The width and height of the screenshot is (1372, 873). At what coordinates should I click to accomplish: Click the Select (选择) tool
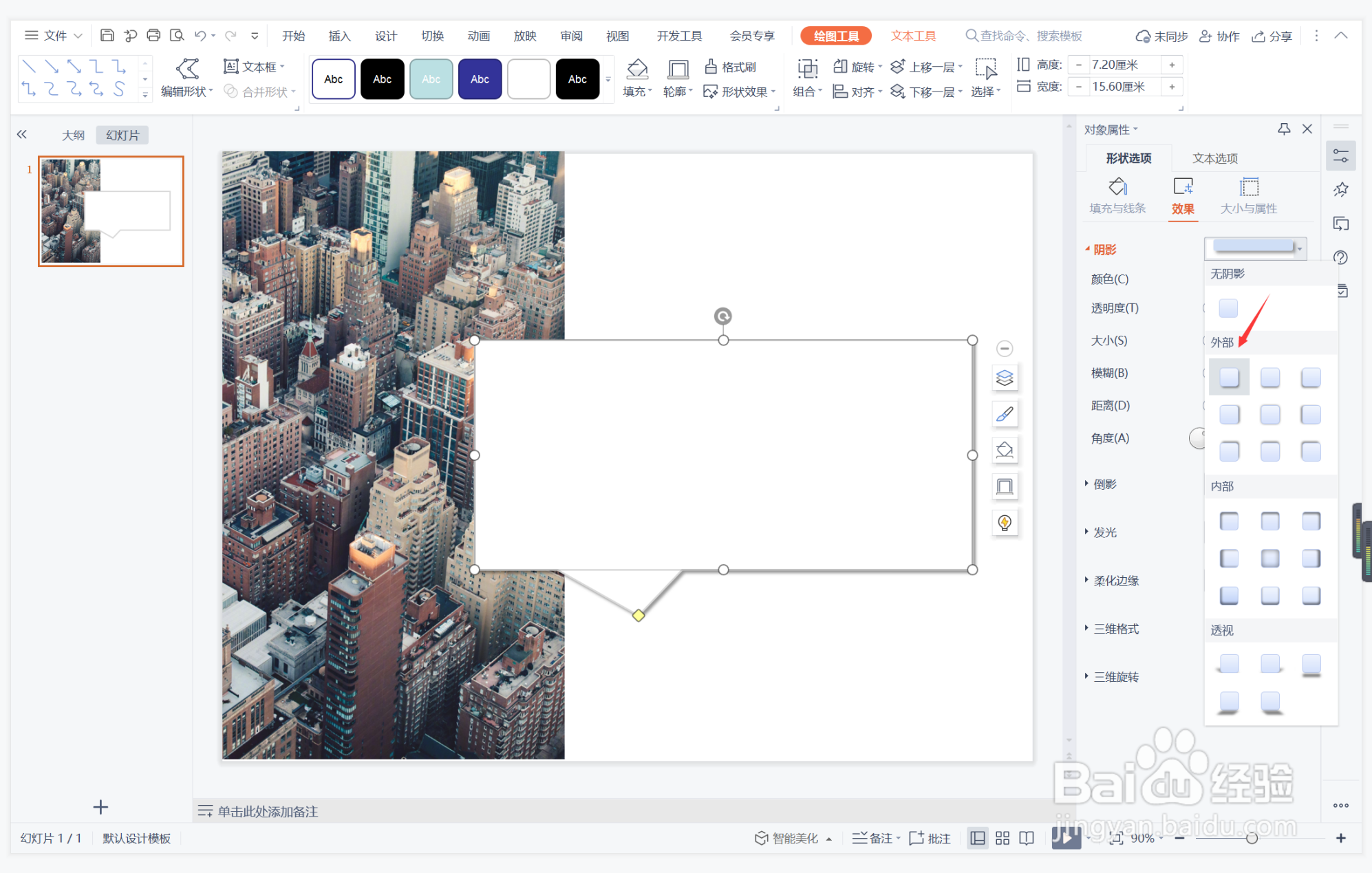coord(986,78)
